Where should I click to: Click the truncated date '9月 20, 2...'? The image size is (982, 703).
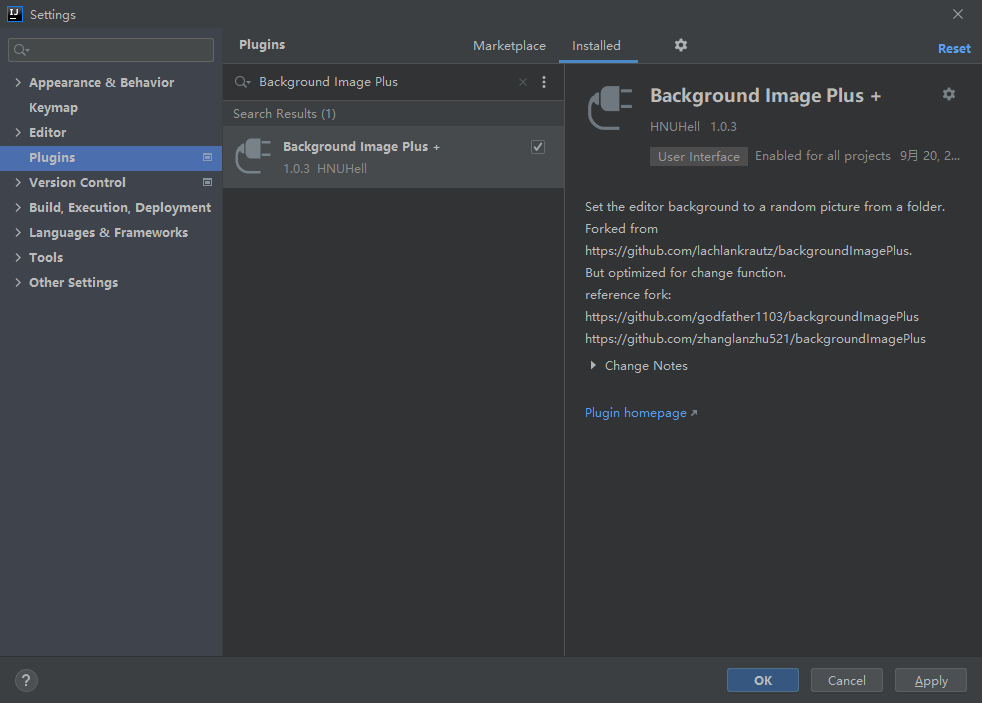pyautogui.click(x=929, y=156)
